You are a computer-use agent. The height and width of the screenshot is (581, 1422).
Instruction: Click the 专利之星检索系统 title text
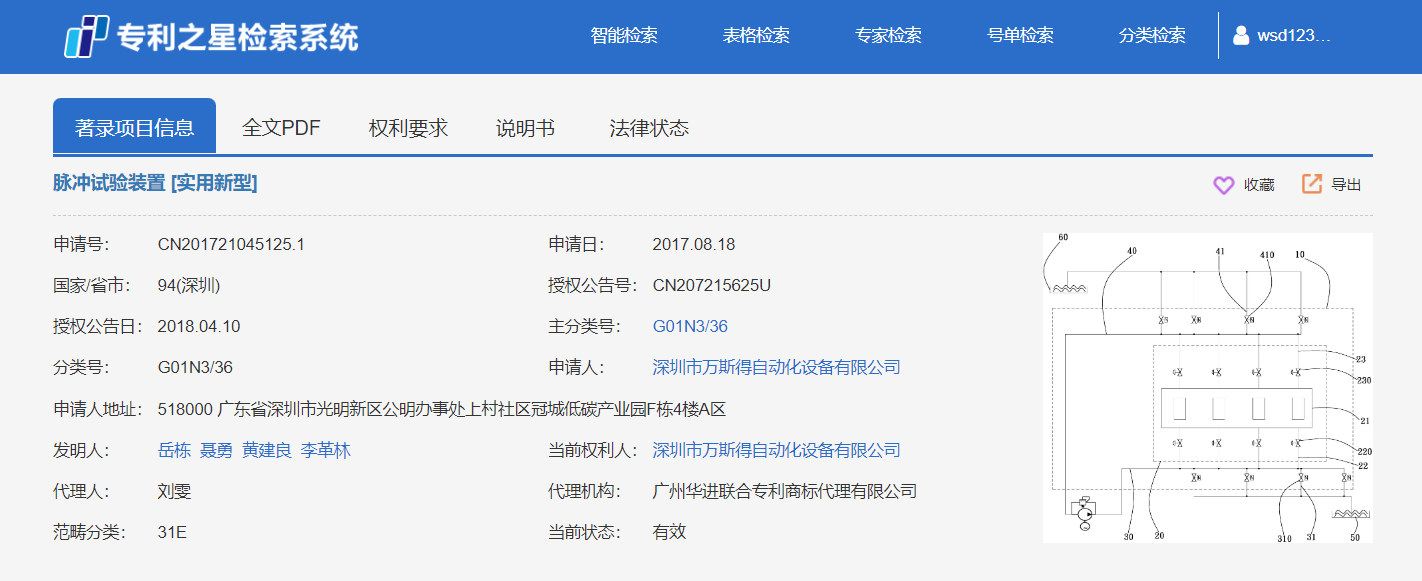tap(238, 37)
